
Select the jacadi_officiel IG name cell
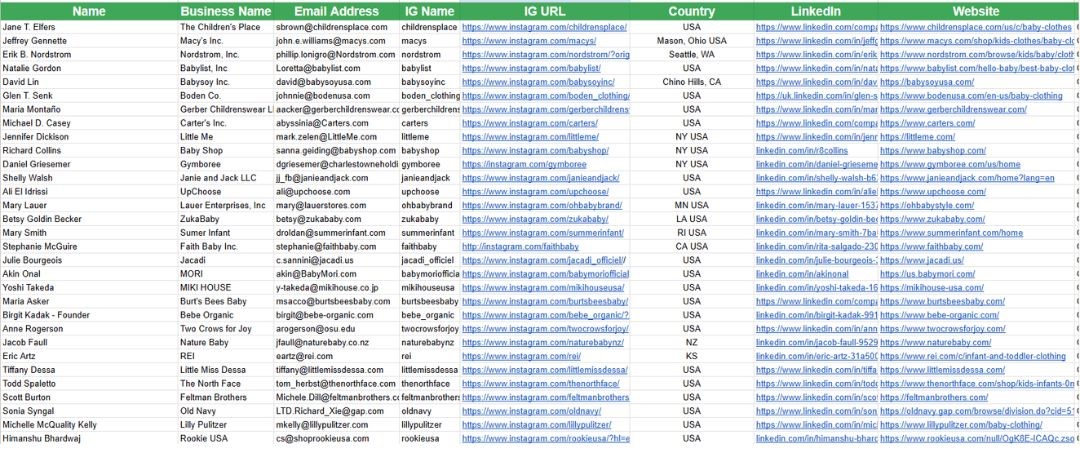pos(429,260)
